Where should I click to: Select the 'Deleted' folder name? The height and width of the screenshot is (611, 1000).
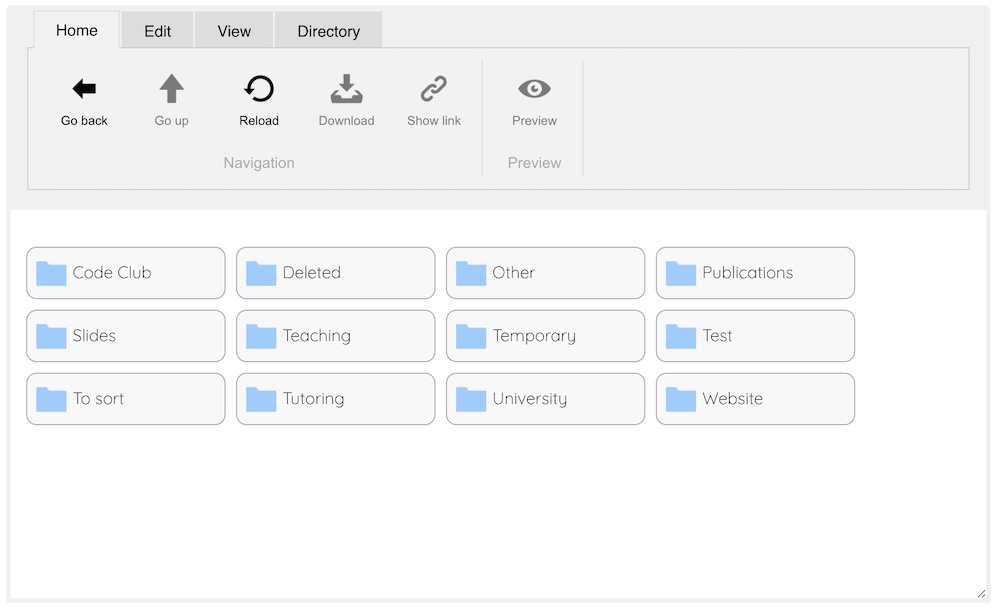click(x=311, y=272)
